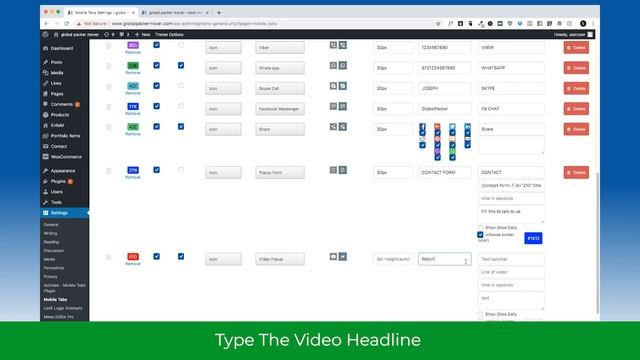Uncheck first checkbox in Viber row
This screenshot has height=360, width=640.
point(156,45)
